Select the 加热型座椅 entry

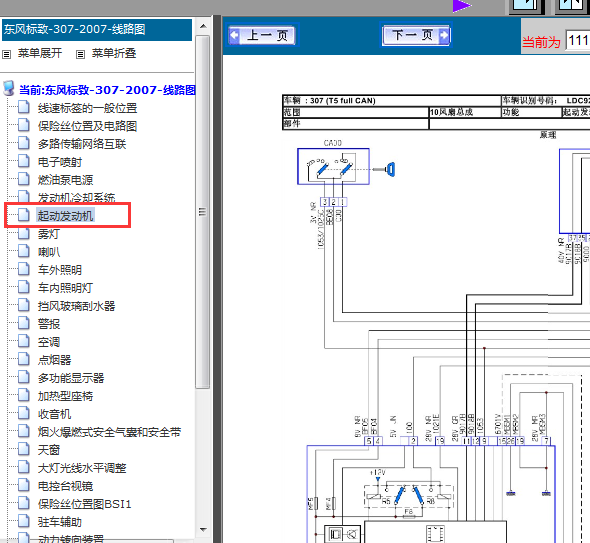[65, 396]
